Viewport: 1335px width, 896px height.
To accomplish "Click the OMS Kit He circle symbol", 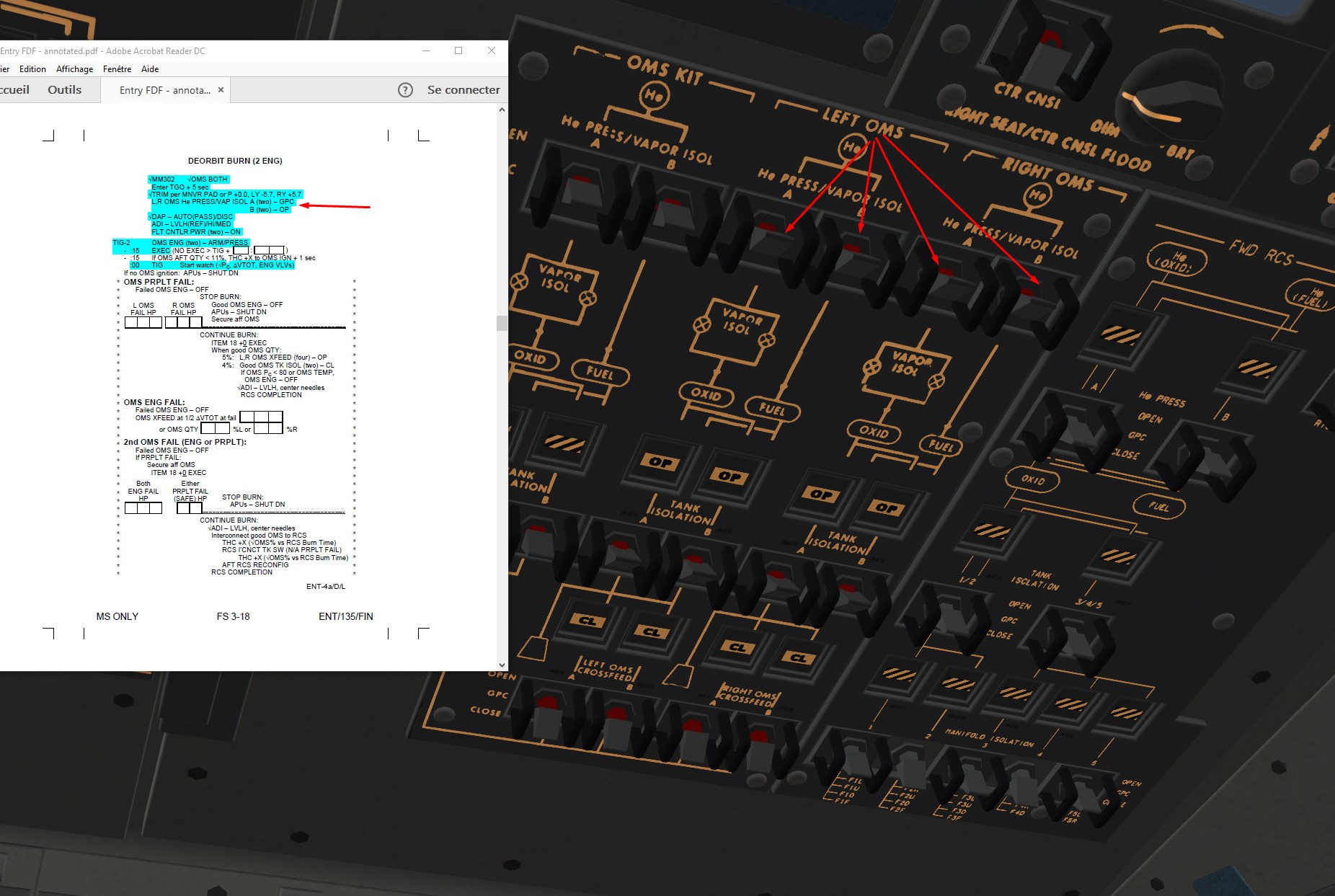I will tap(653, 95).
